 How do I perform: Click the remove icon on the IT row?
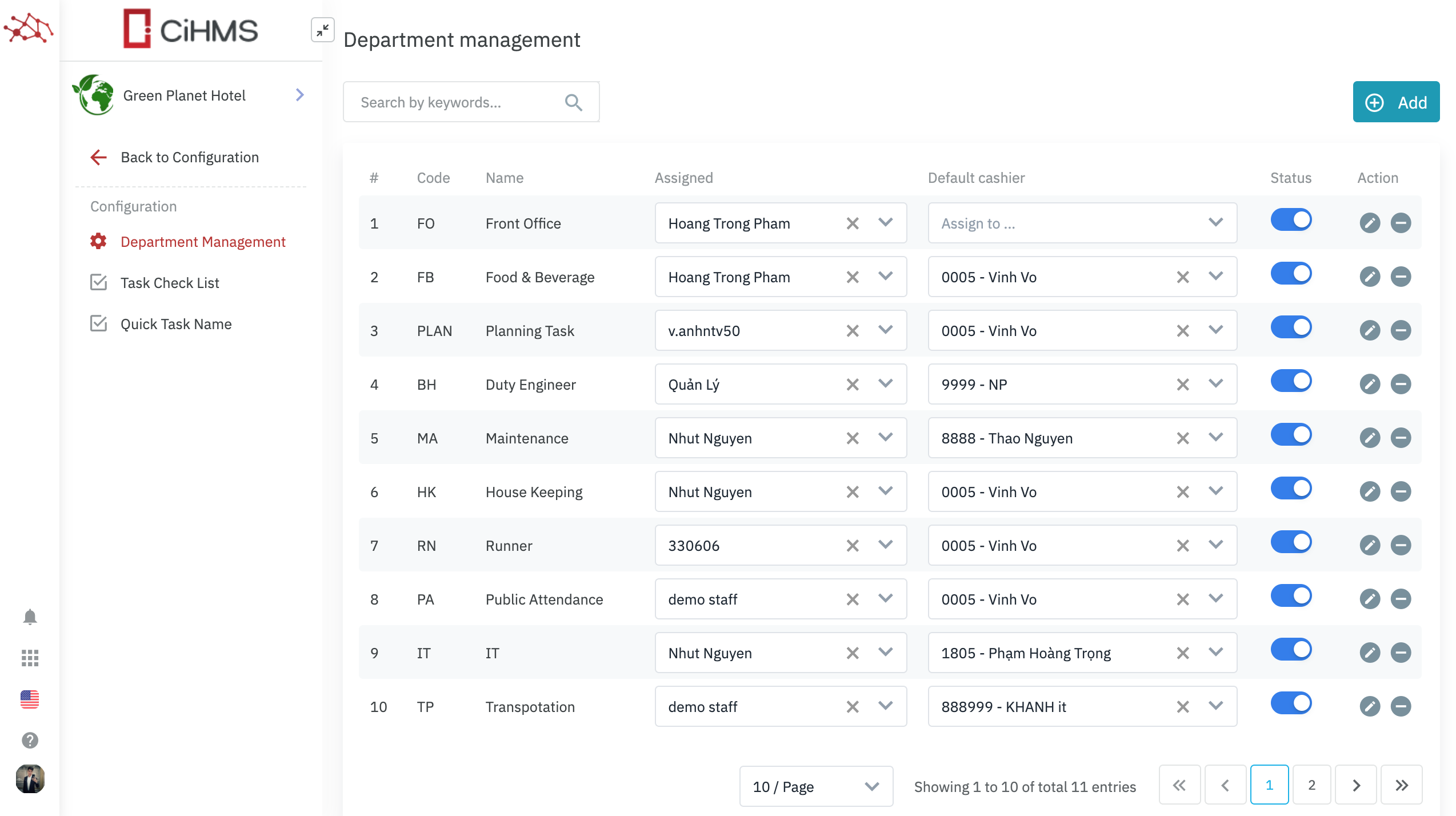(1401, 653)
